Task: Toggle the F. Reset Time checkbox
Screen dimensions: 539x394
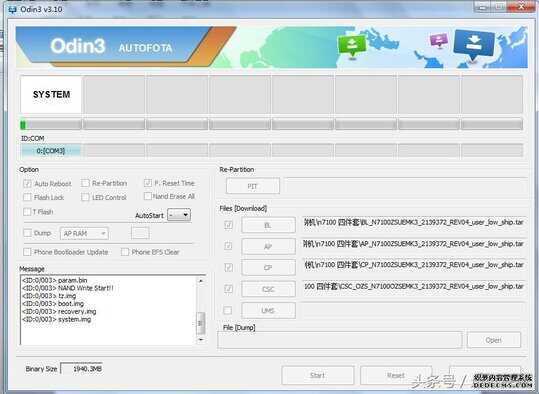Action: 148,183
